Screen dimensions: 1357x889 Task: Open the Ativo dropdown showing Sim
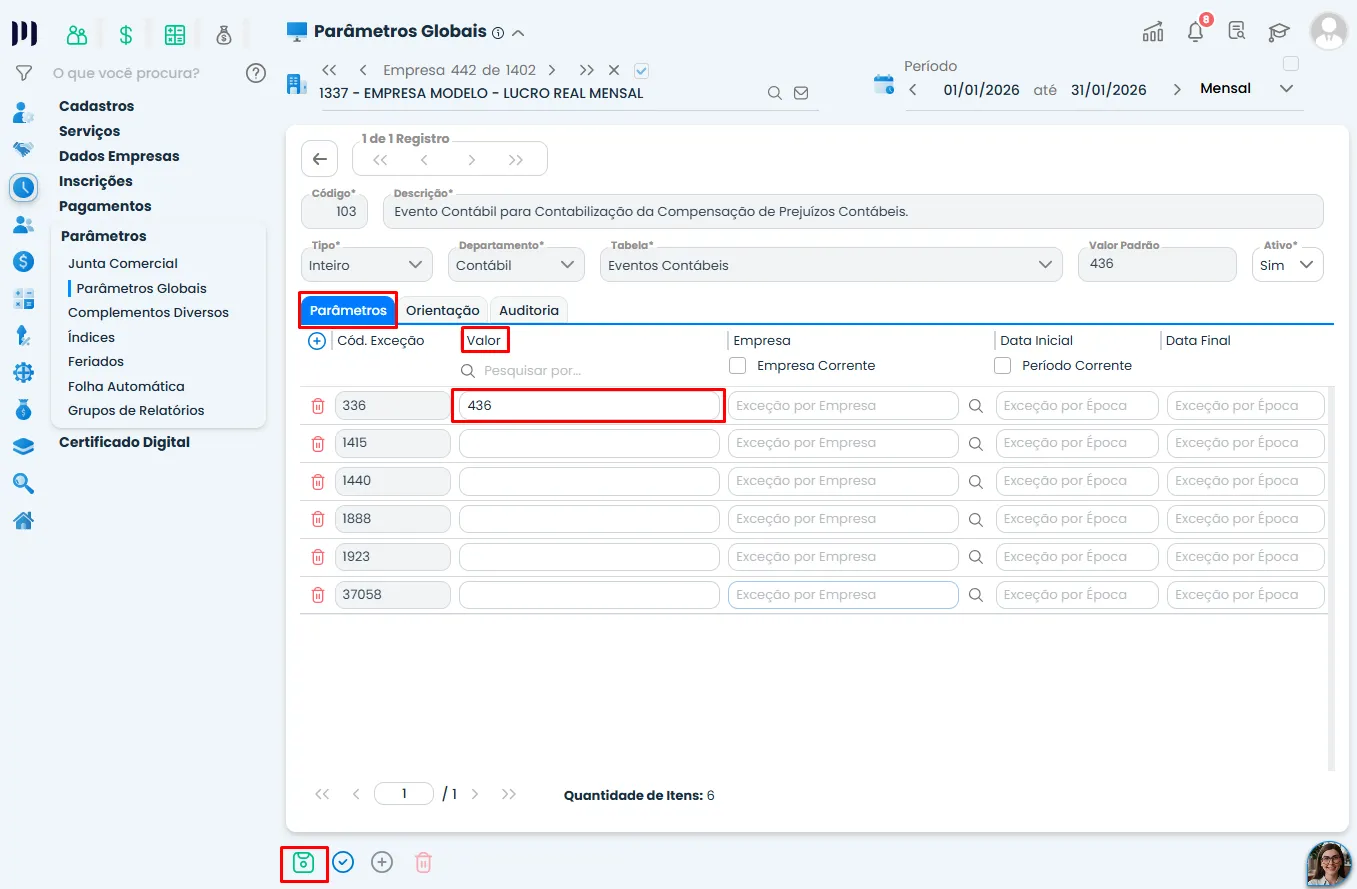coord(1288,264)
